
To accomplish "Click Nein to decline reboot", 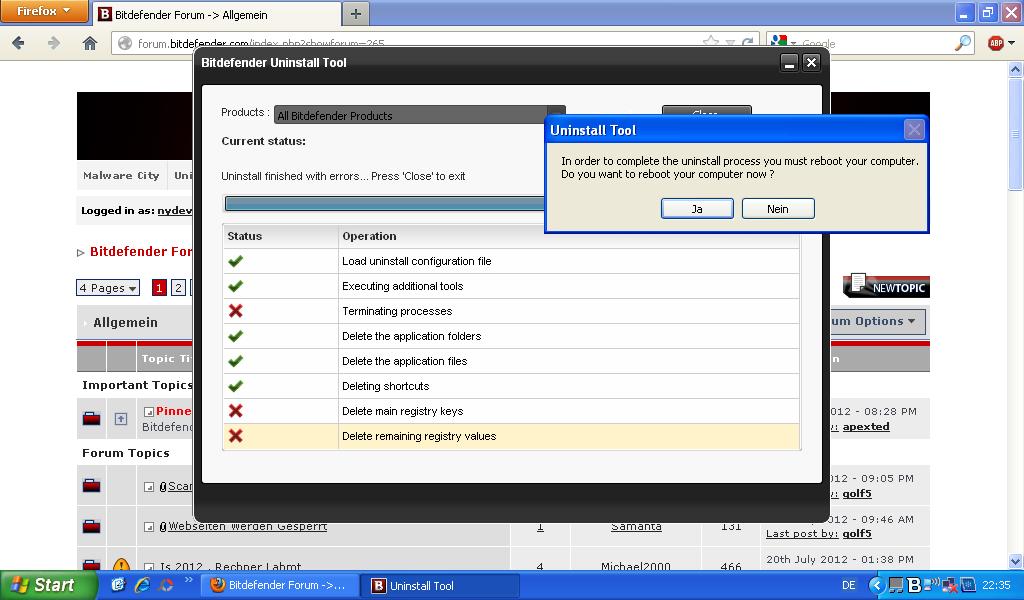I will click(778, 209).
